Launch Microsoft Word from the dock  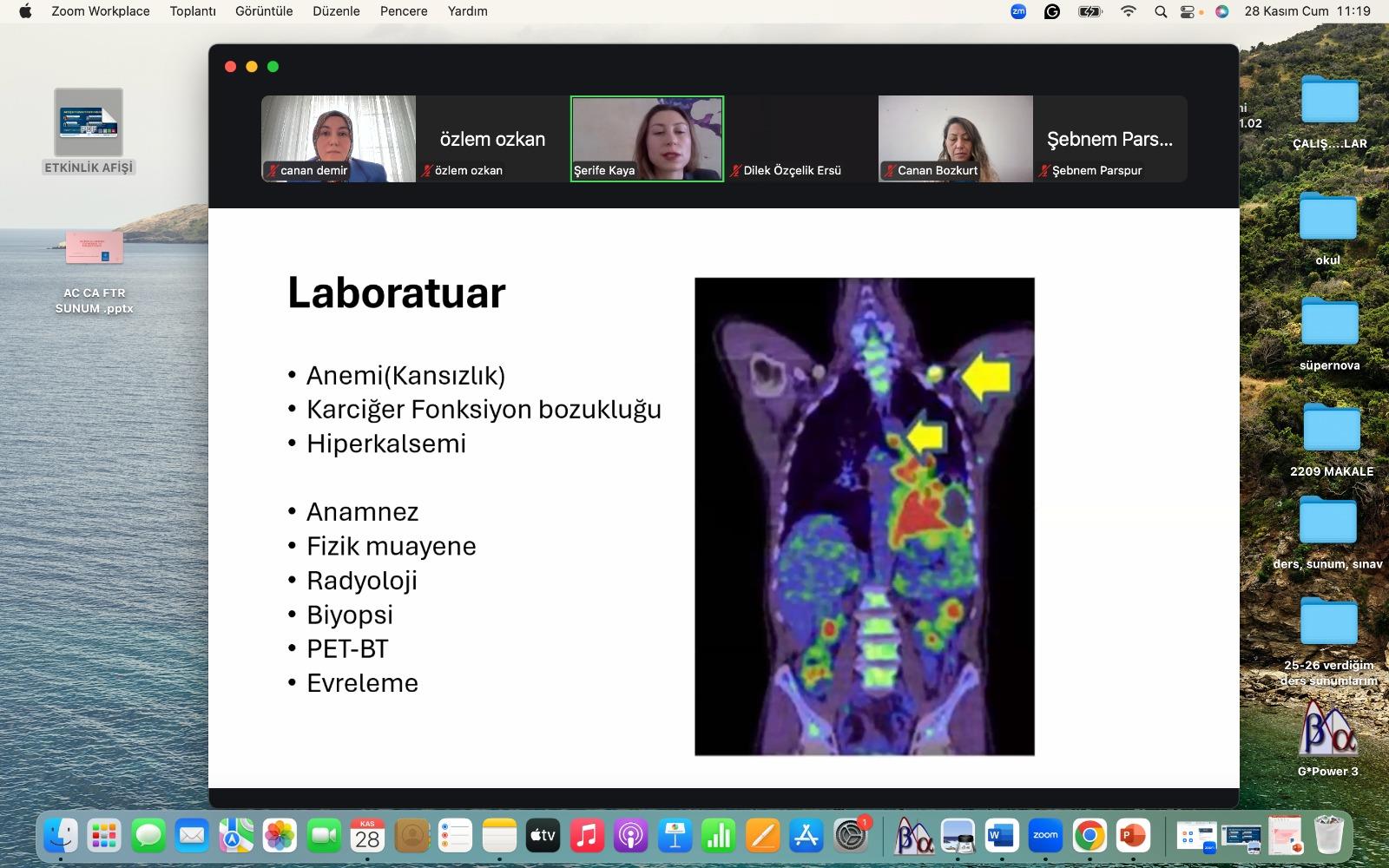pos(1001,836)
